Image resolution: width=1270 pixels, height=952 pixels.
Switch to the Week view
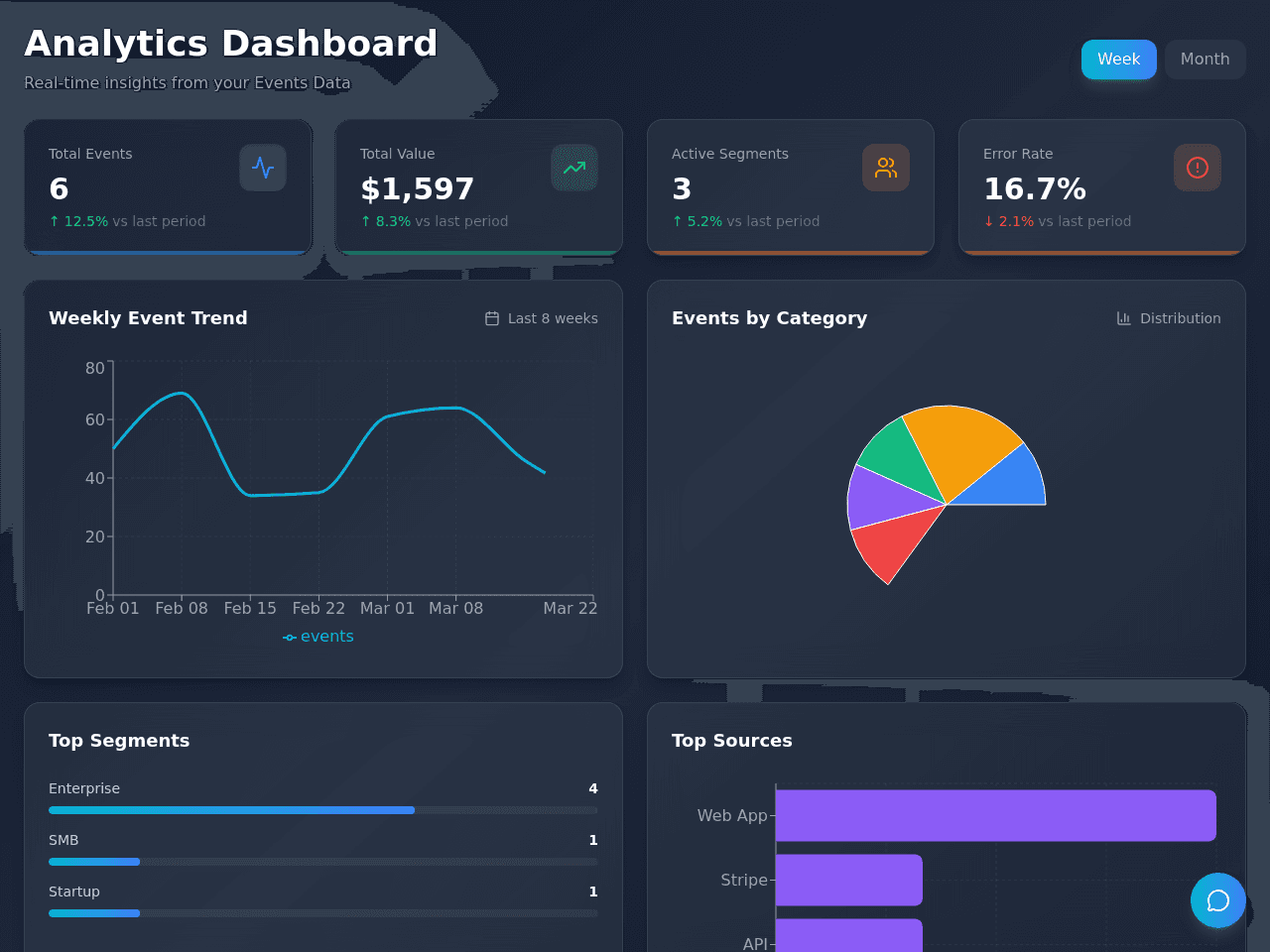pos(1119,59)
